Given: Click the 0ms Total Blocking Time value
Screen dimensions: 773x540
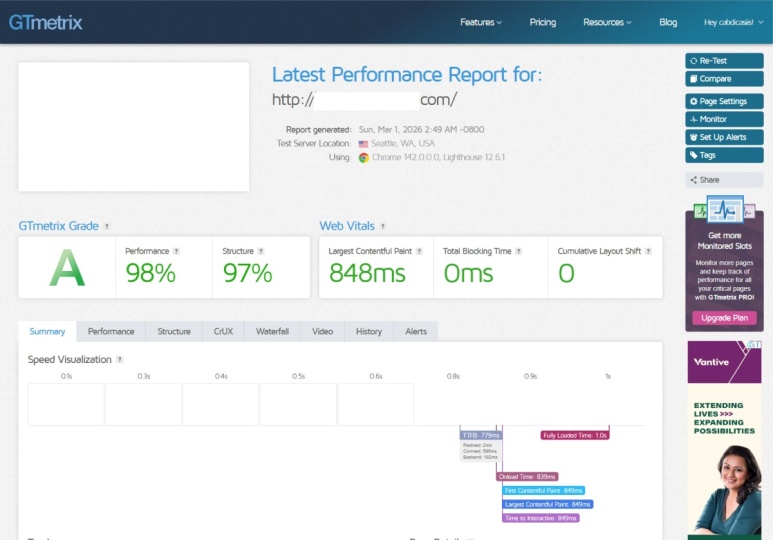Looking at the screenshot, I should click(x=468, y=273).
